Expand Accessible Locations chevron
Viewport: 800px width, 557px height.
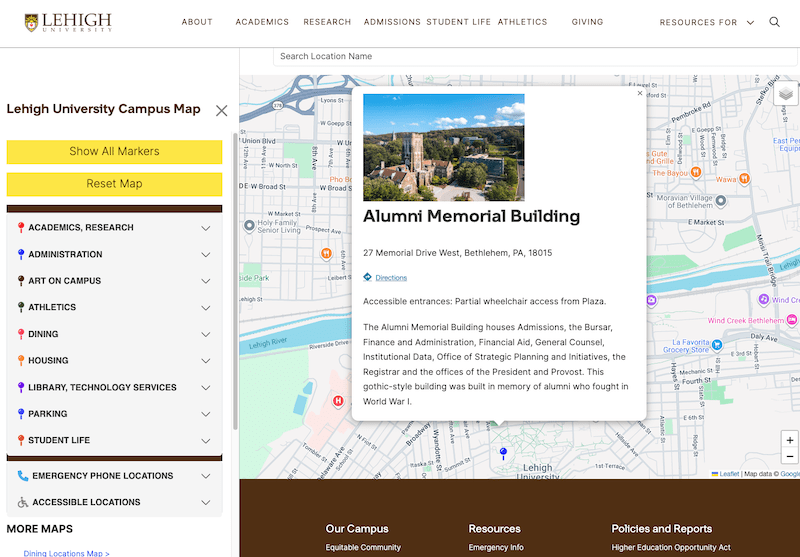[x=206, y=503]
